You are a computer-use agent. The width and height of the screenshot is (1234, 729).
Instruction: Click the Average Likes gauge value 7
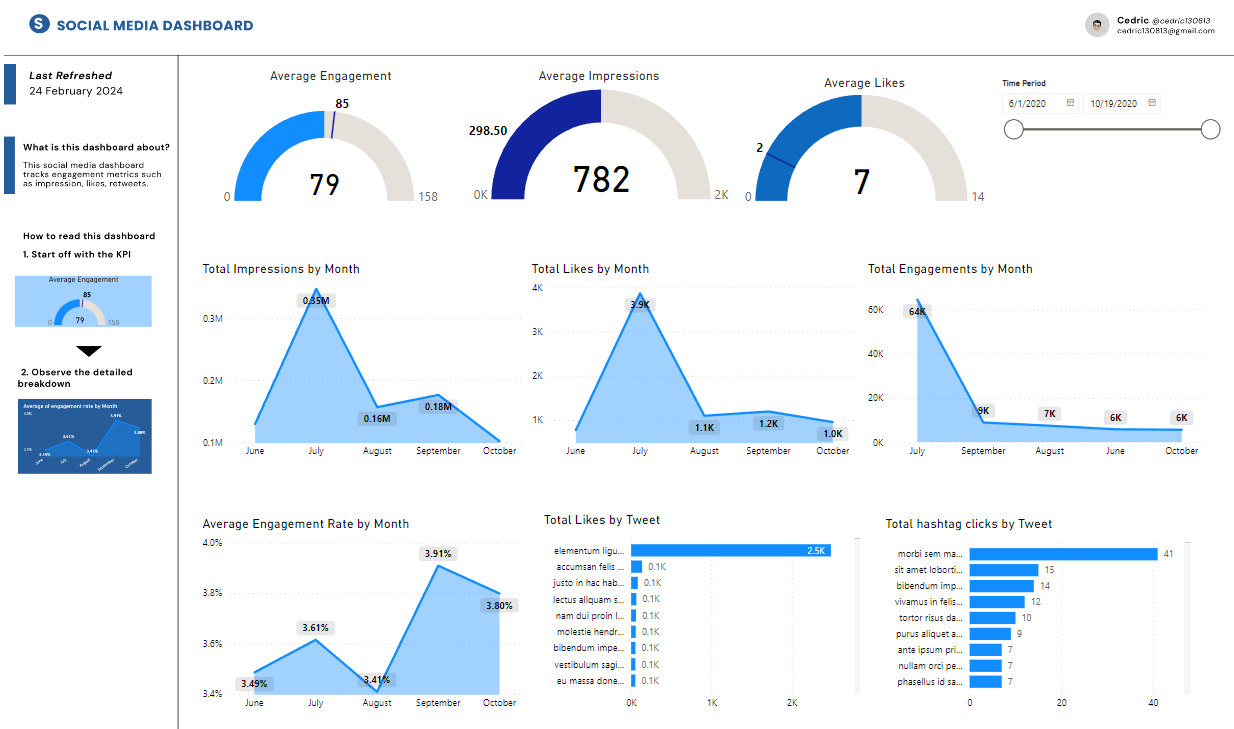(x=861, y=183)
